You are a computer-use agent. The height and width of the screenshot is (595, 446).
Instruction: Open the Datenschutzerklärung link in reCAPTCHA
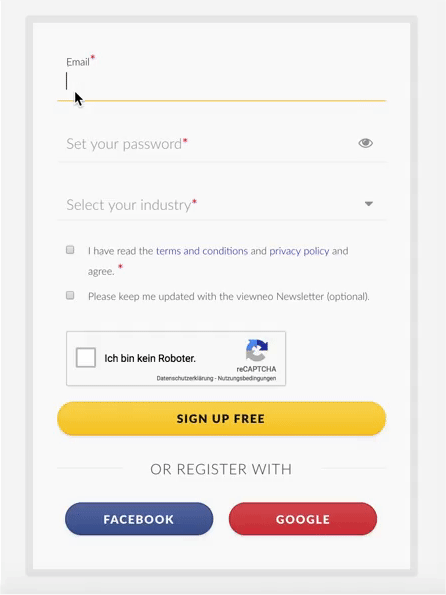pyautogui.click(x=185, y=378)
